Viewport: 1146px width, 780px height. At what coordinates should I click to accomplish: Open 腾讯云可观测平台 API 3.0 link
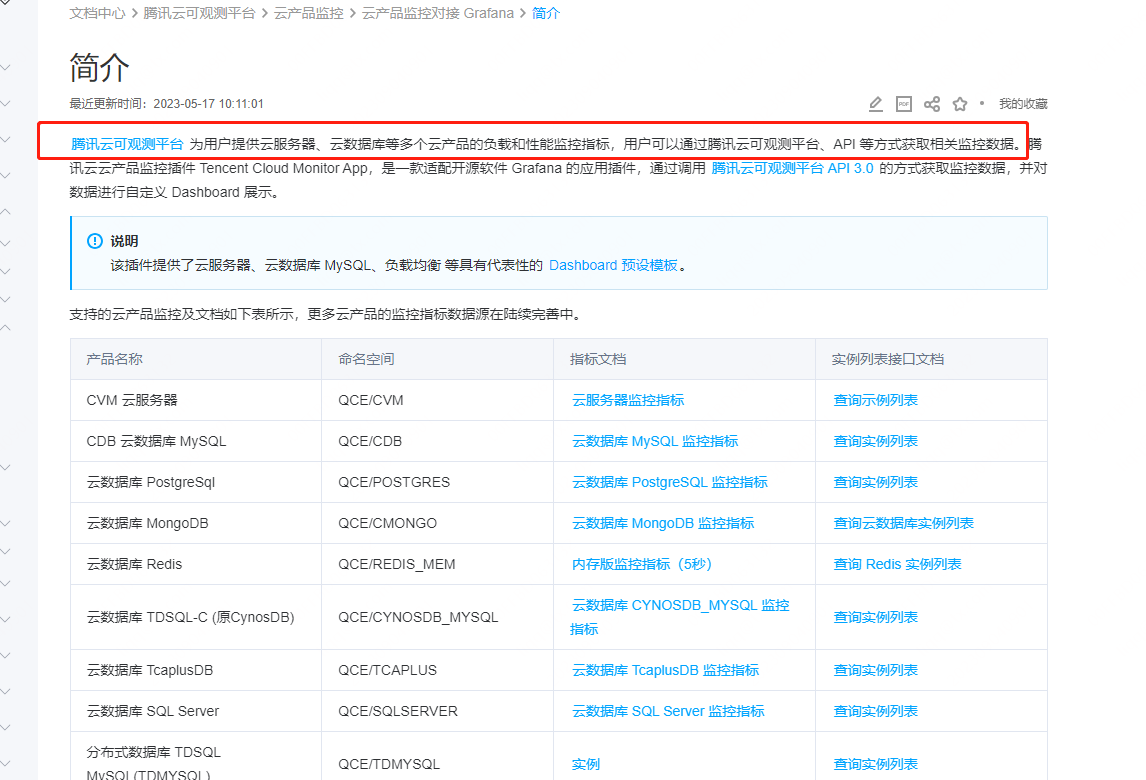(792, 168)
